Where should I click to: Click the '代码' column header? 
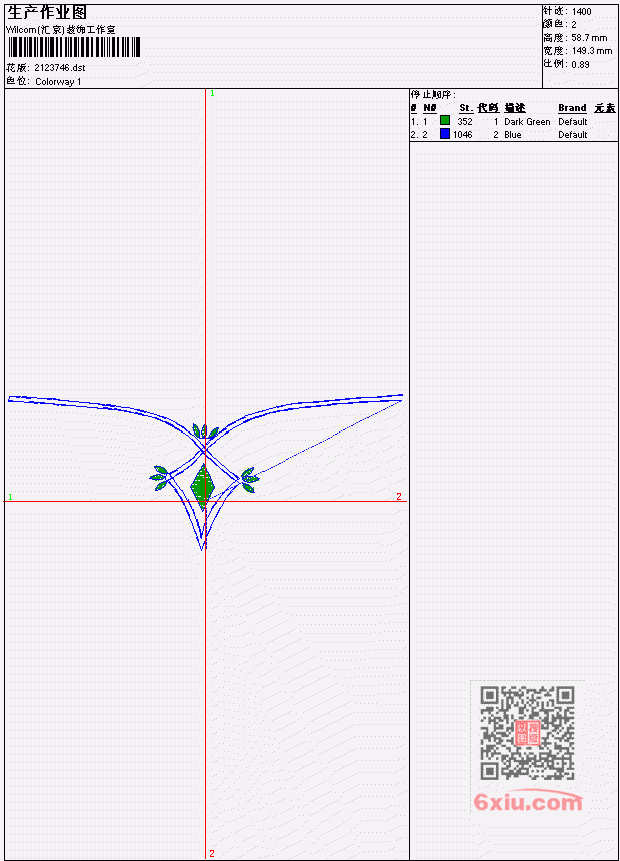(488, 108)
